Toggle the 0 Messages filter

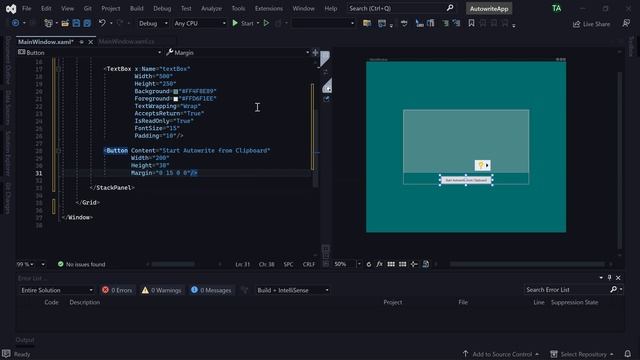[211, 290]
